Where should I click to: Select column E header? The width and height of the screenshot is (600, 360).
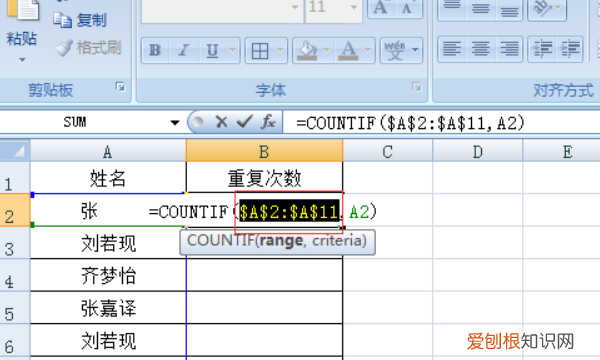point(567,151)
